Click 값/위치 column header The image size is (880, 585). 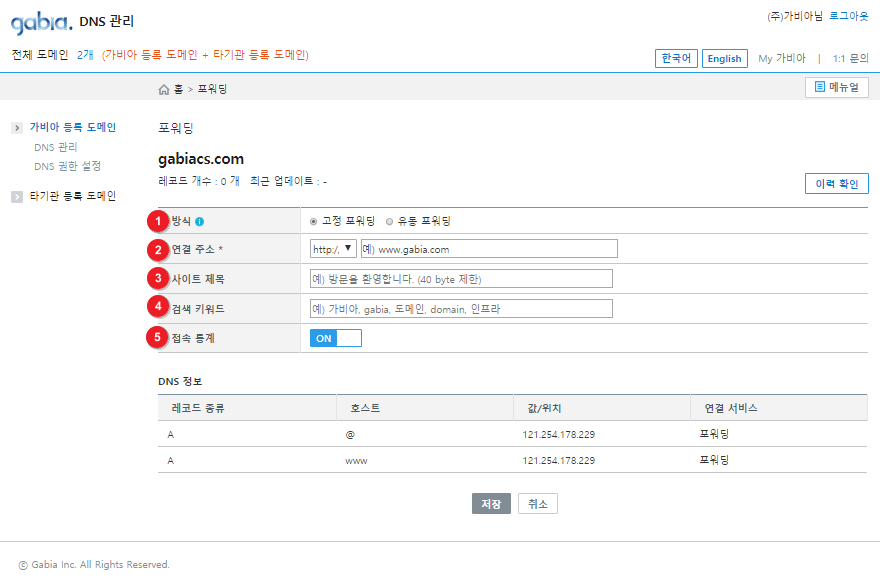coord(544,408)
